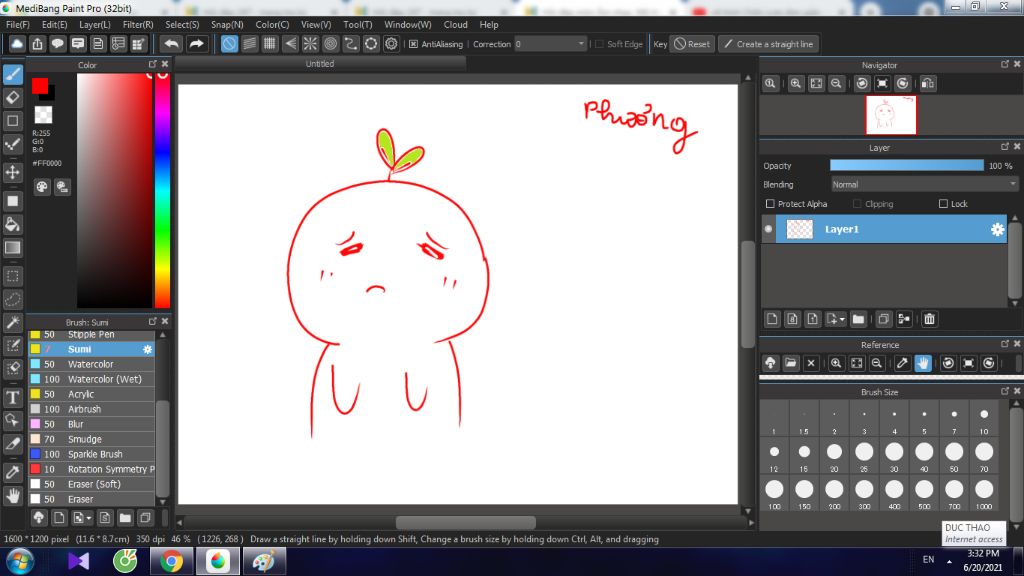
Task: Select the Eraser tool in left toolbar
Action: point(12,98)
